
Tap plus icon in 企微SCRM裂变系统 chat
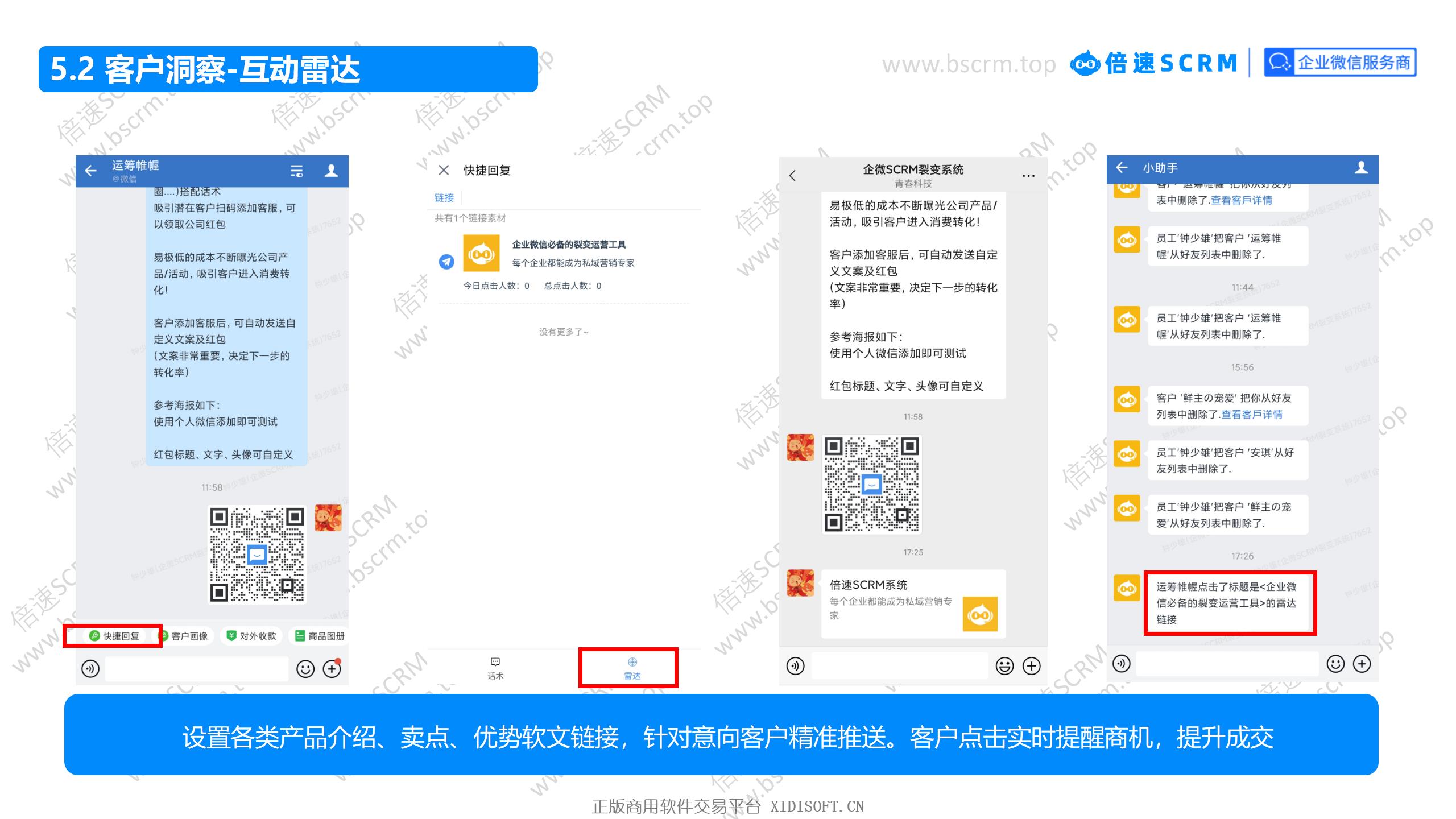(1032, 665)
